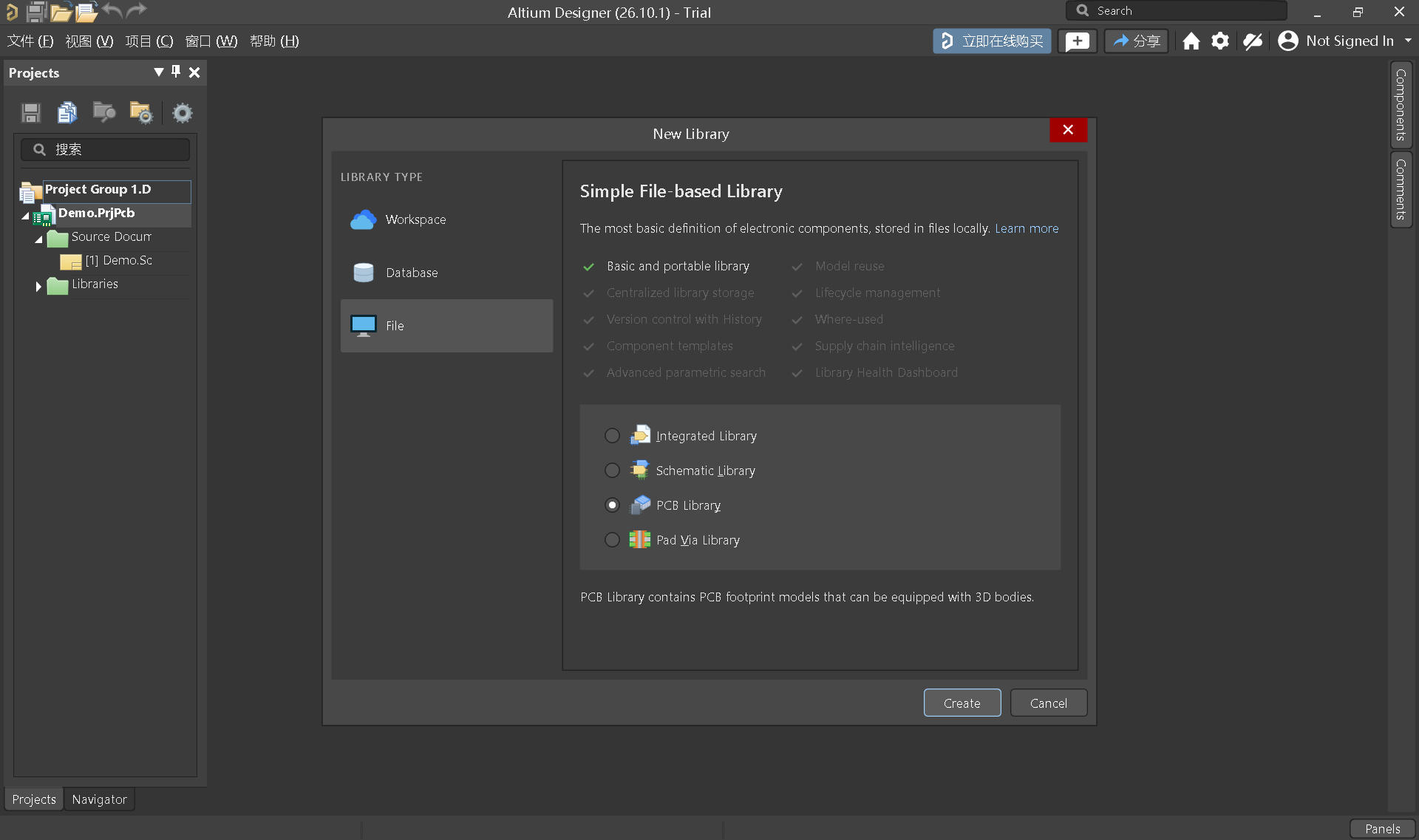Image resolution: width=1419 pixels, height=840 pixels.
Task: Click the Projects panel save icon
Action: (31, 113)
